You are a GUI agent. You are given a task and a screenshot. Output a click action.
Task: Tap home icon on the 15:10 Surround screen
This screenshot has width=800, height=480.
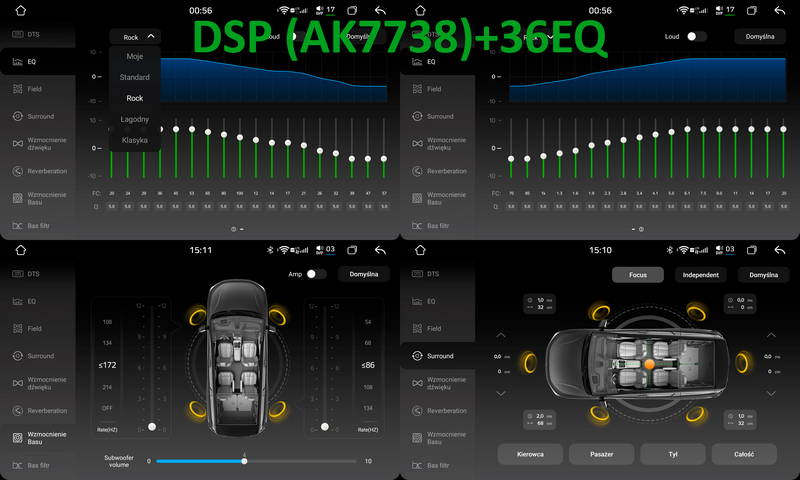420,250
